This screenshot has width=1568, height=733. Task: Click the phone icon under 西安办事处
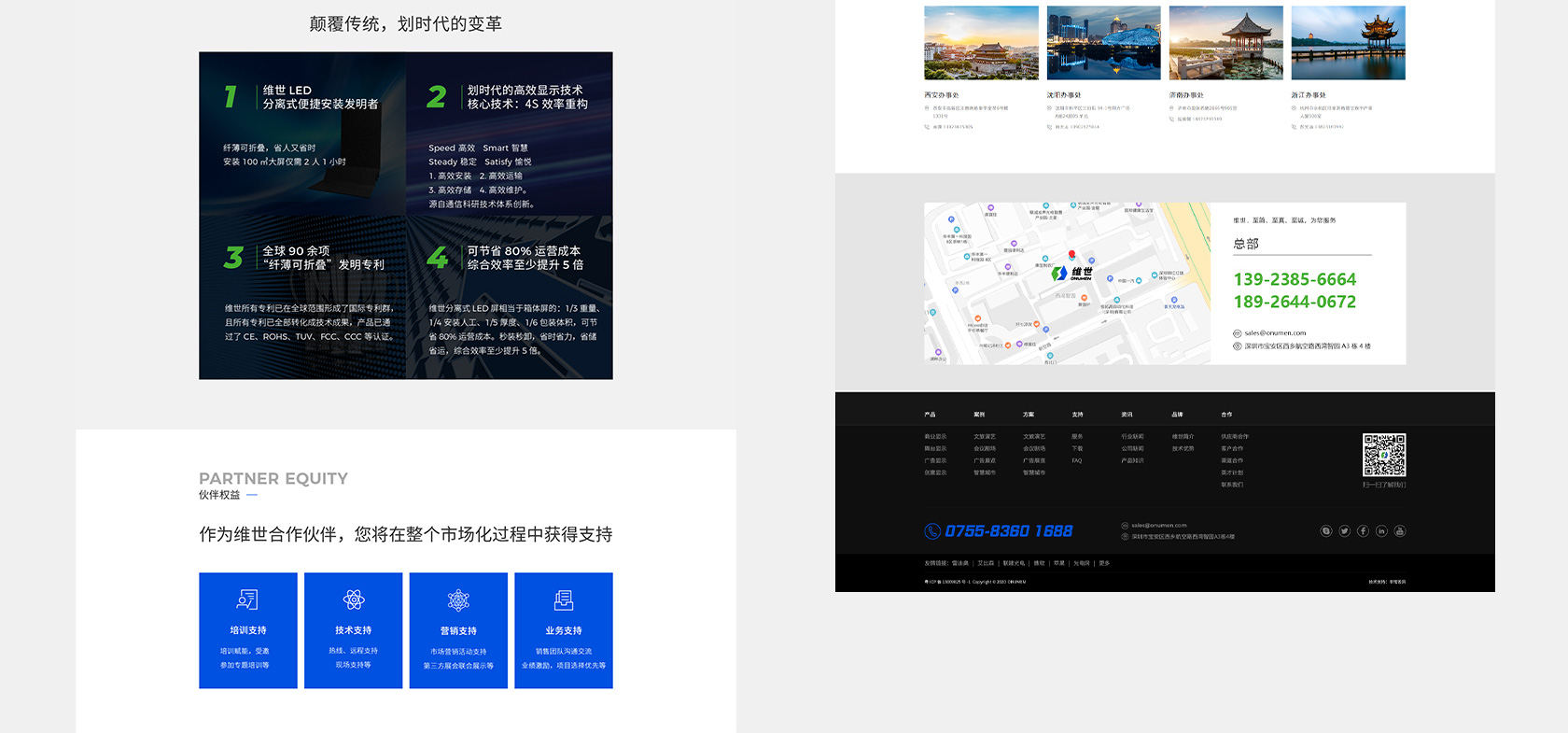(x=928, y=127)
